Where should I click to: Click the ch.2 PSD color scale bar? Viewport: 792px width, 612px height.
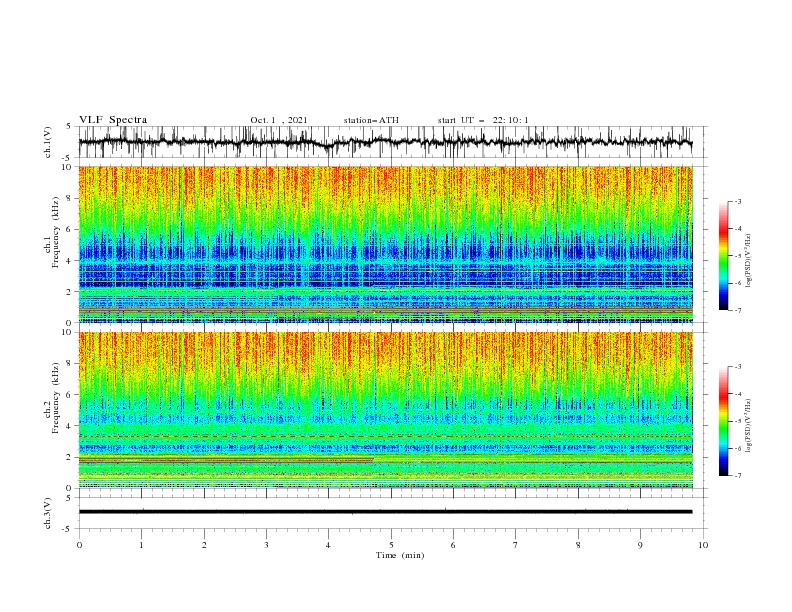723,421
